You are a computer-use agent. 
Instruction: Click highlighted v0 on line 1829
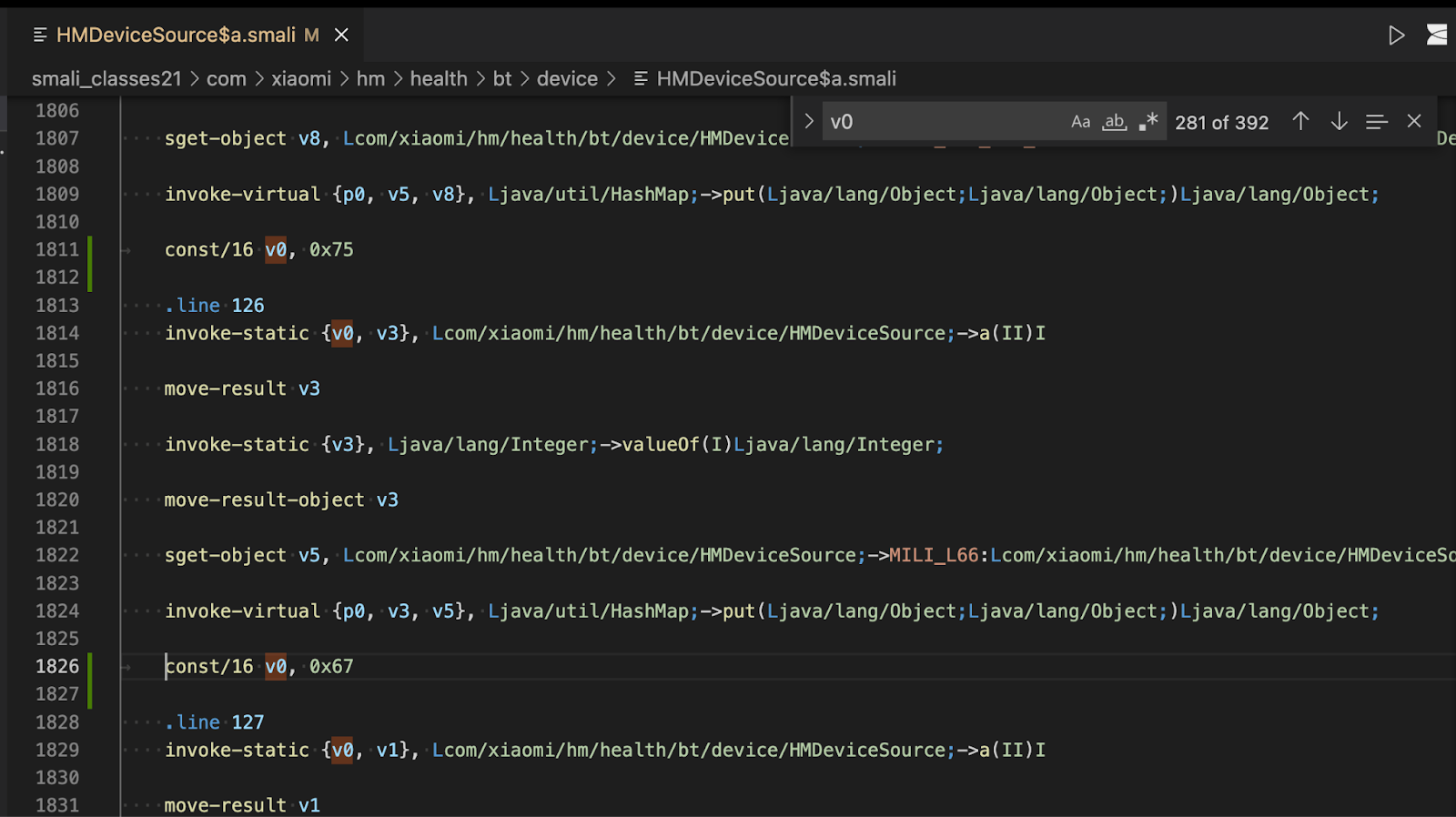click(x=342, y=750)
